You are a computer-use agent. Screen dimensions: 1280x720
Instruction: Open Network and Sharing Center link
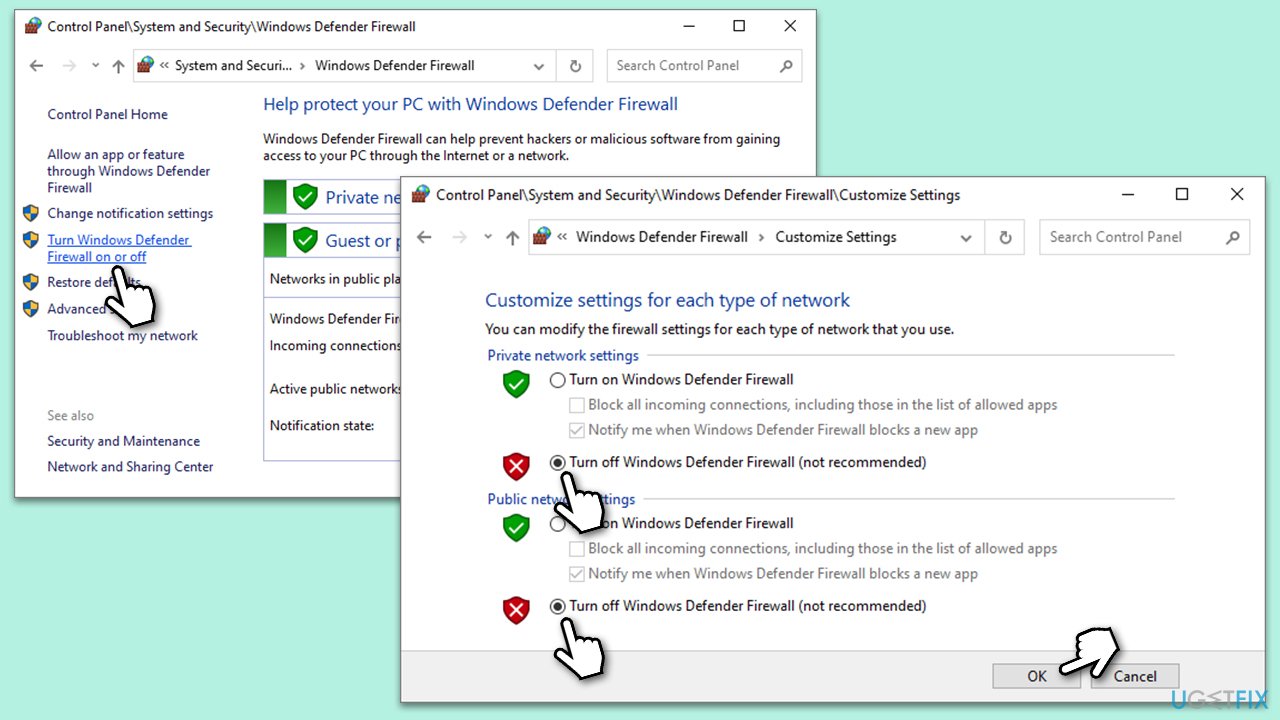tap(131, 466)
